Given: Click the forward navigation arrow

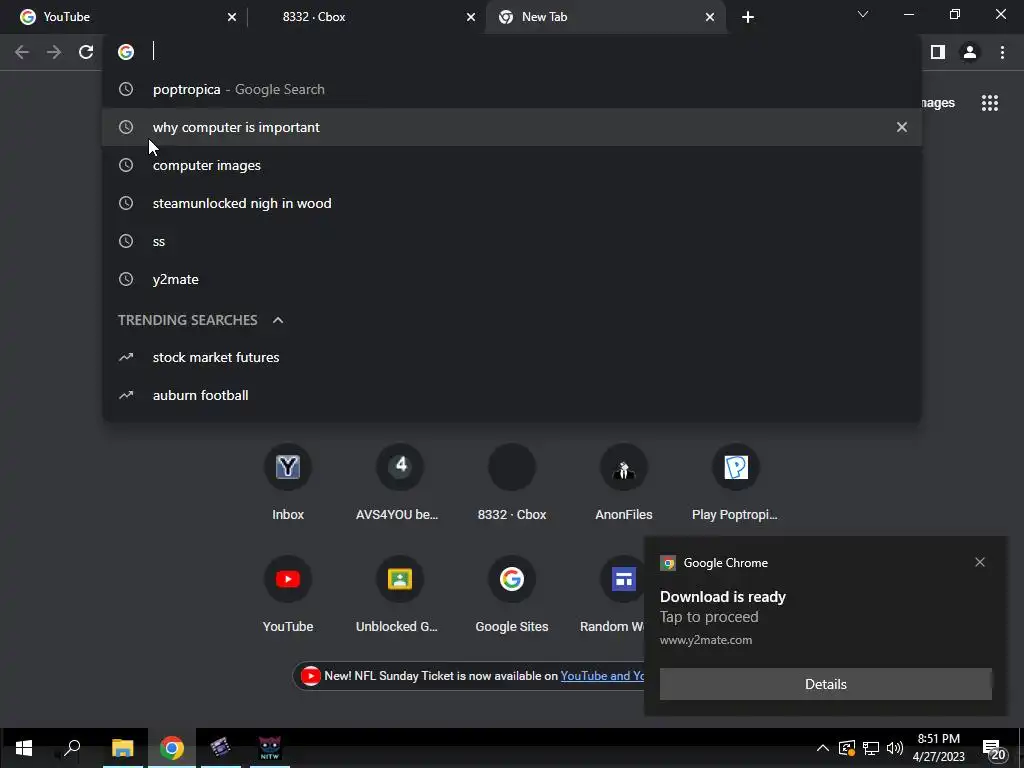Looking at the screenshot, I should pyautogui.click(x=54, y=52).
